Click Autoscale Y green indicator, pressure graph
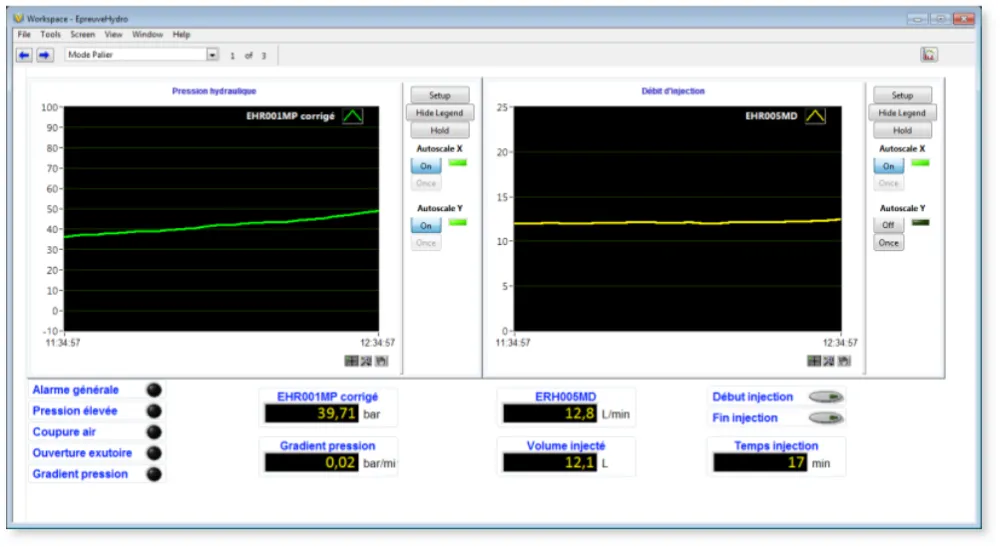The height and width of the screenshot is (547, 1000). [x=458, y=222]
